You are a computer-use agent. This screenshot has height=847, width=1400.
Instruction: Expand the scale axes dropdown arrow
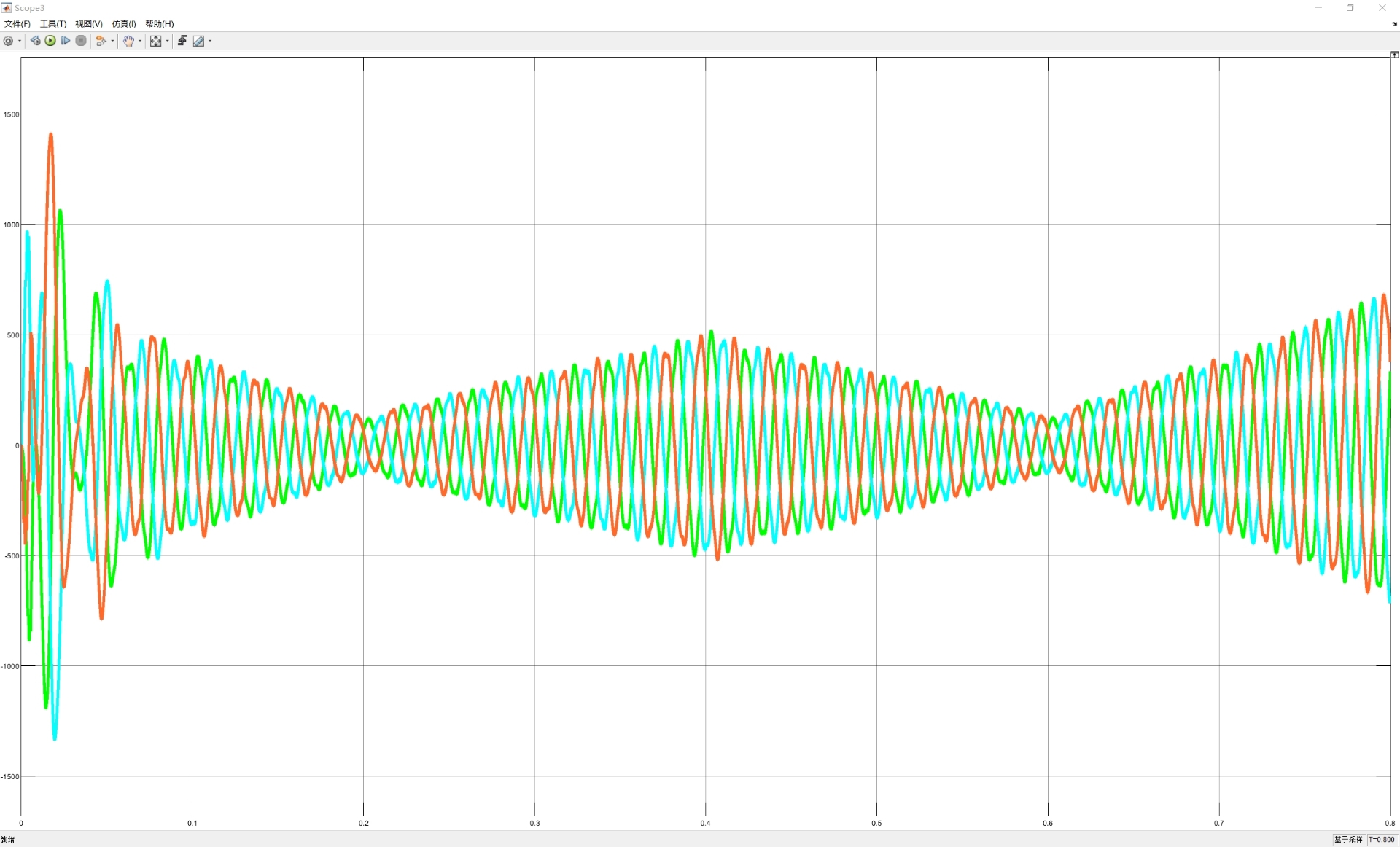click(167, 41)
